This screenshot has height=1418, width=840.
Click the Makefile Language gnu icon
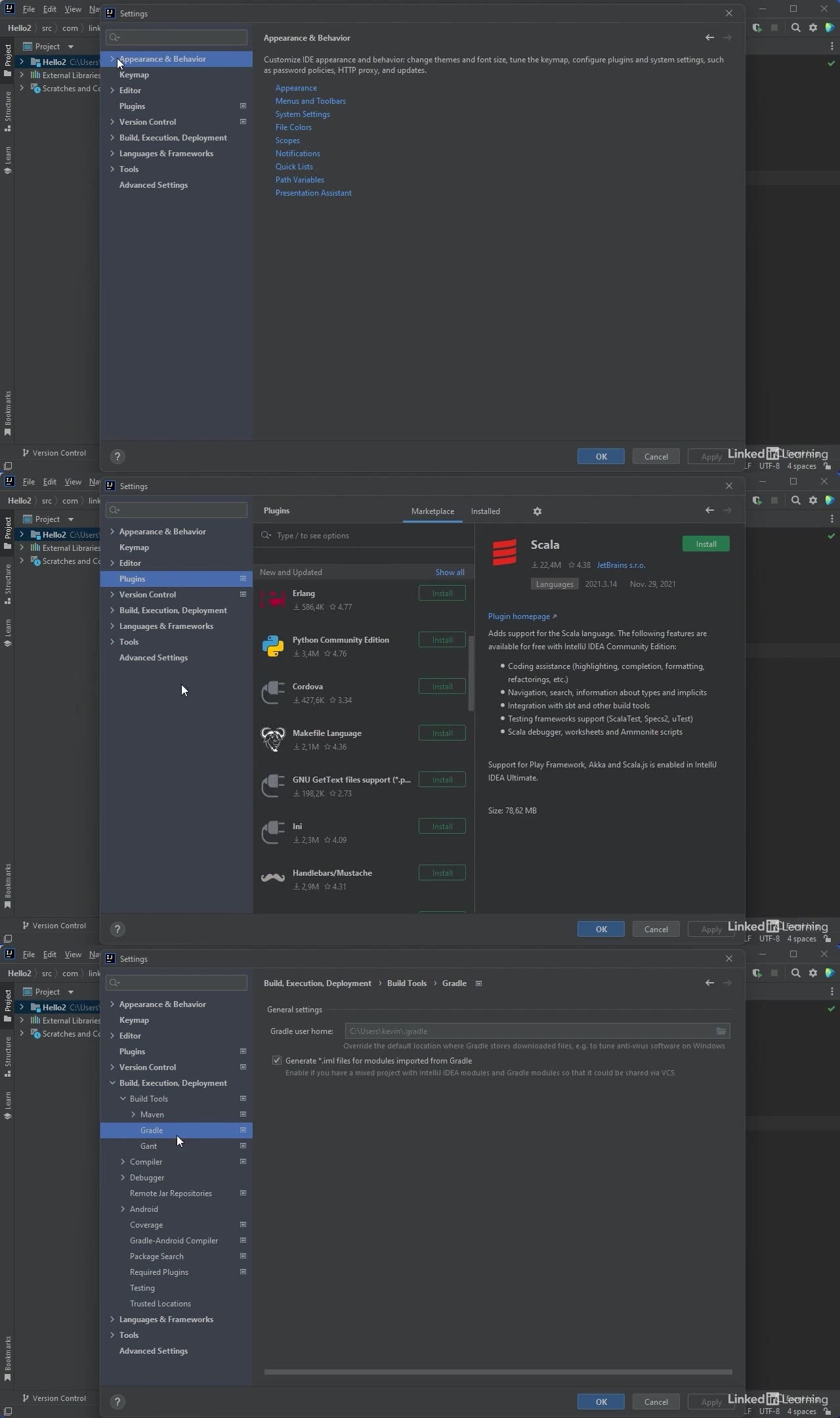click(273, 740)
